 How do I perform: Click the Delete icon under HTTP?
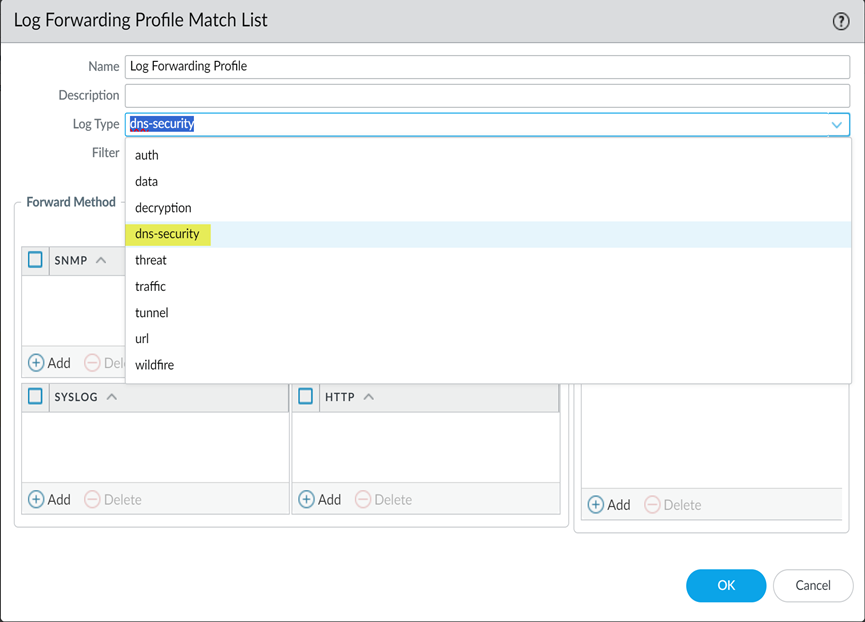363,499
